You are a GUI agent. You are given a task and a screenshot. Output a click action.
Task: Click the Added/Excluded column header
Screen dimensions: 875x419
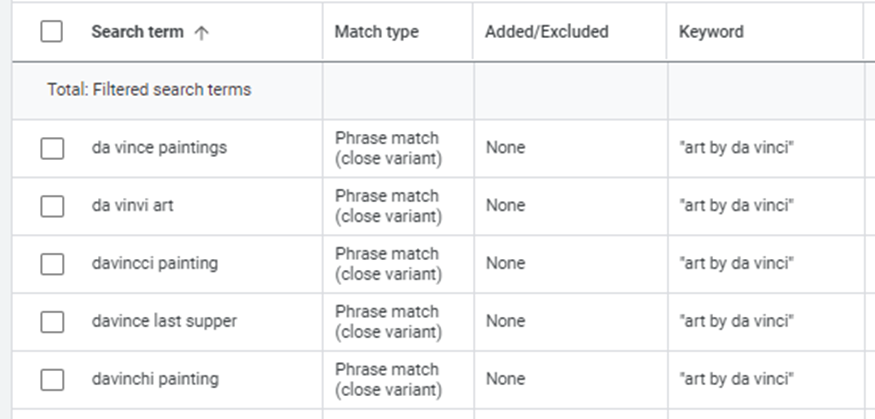point(546,32)
